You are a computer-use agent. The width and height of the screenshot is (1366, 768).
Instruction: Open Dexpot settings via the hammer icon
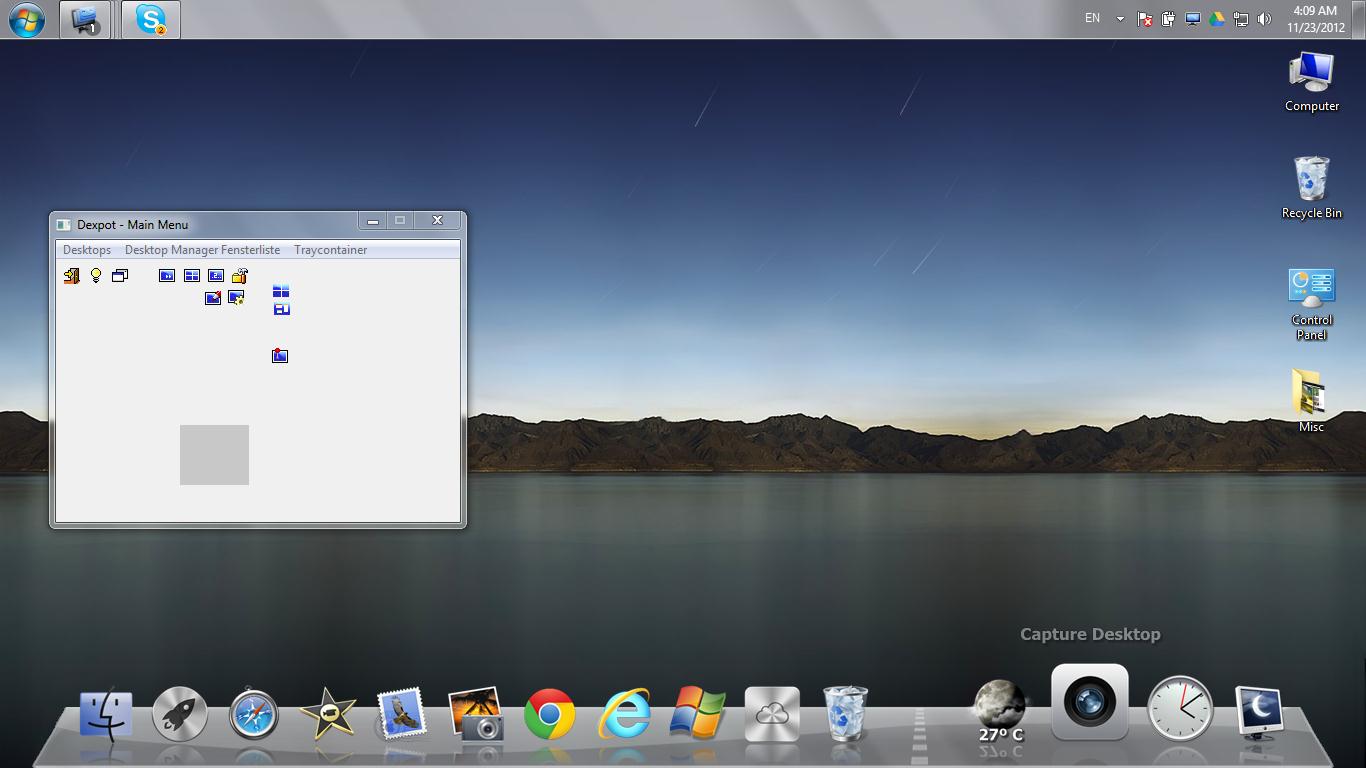point(239,275)
